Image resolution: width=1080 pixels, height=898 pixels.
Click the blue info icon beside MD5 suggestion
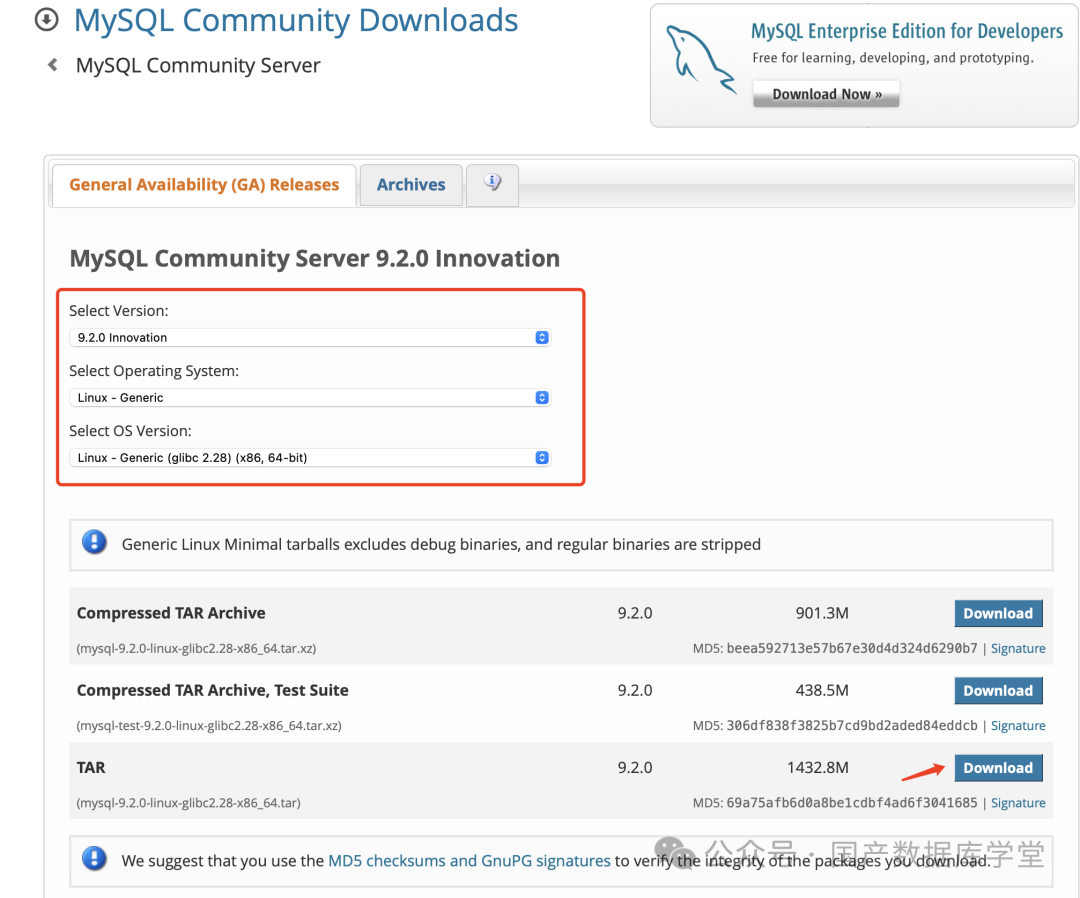point(94,859)
